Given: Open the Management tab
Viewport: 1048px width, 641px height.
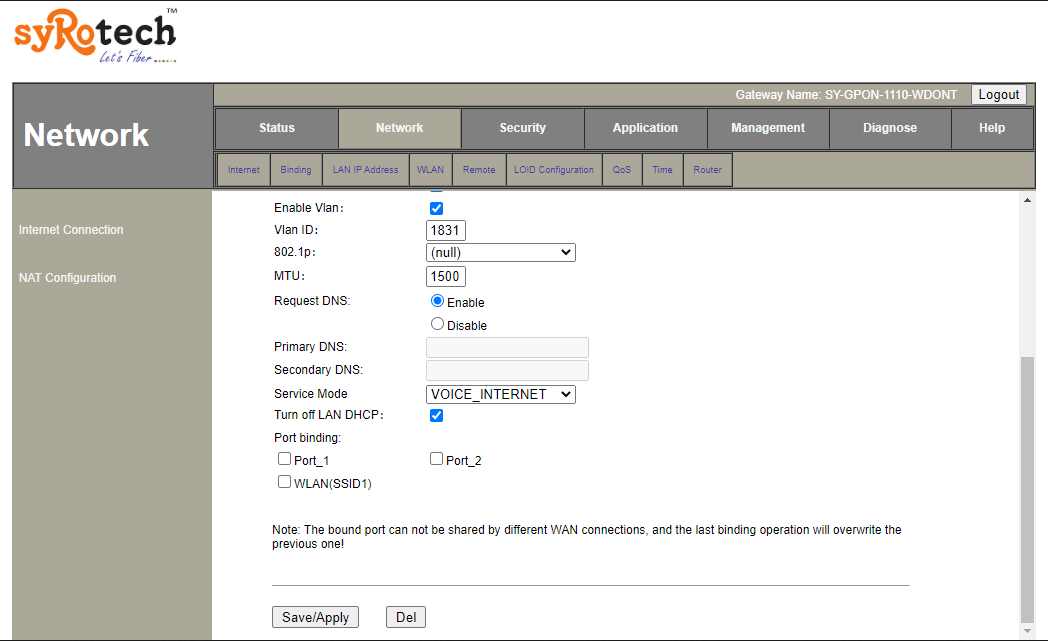Looking at the screenshot, I should 767,128.
